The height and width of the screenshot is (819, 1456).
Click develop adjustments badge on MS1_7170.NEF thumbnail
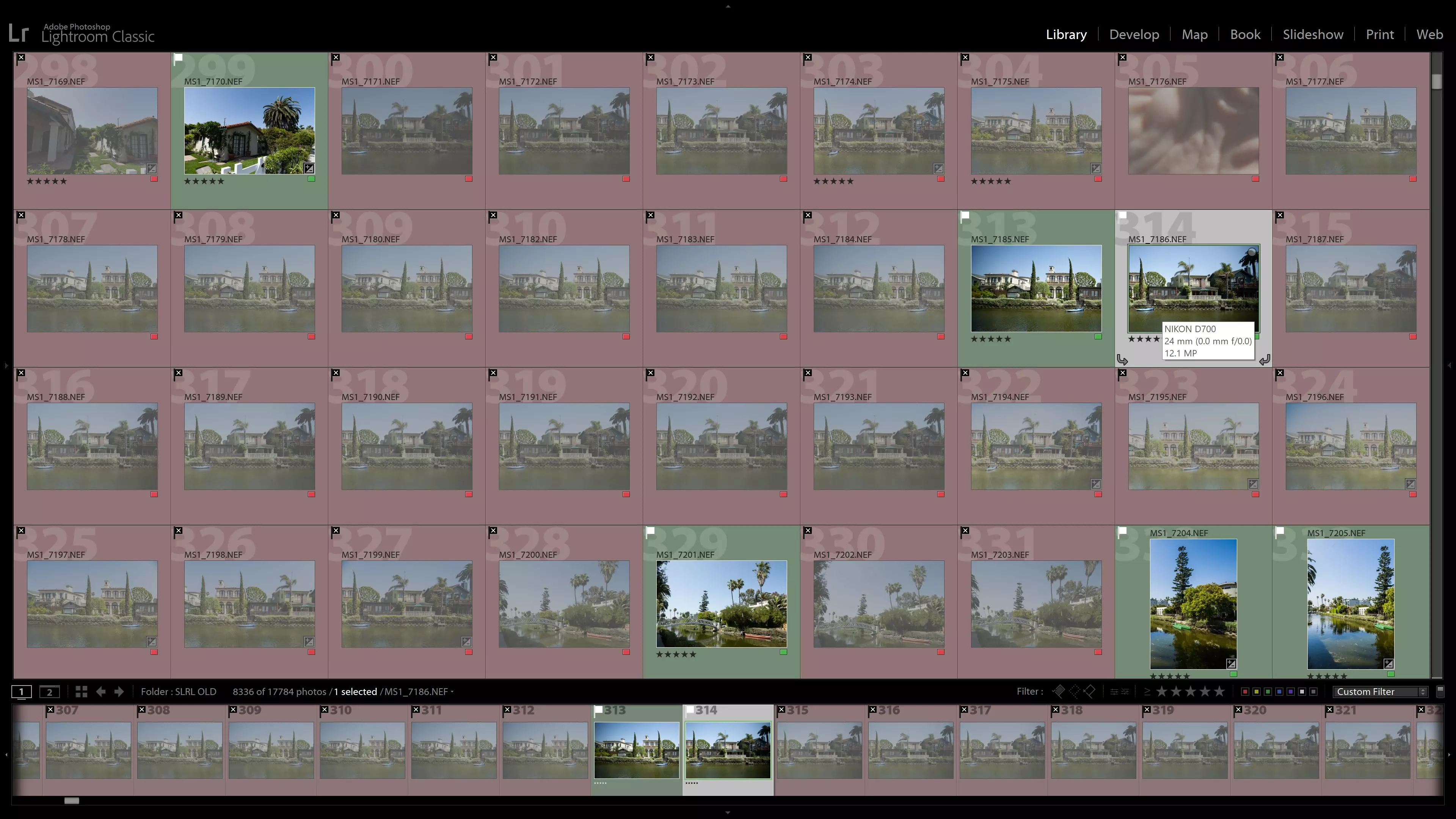309,168
